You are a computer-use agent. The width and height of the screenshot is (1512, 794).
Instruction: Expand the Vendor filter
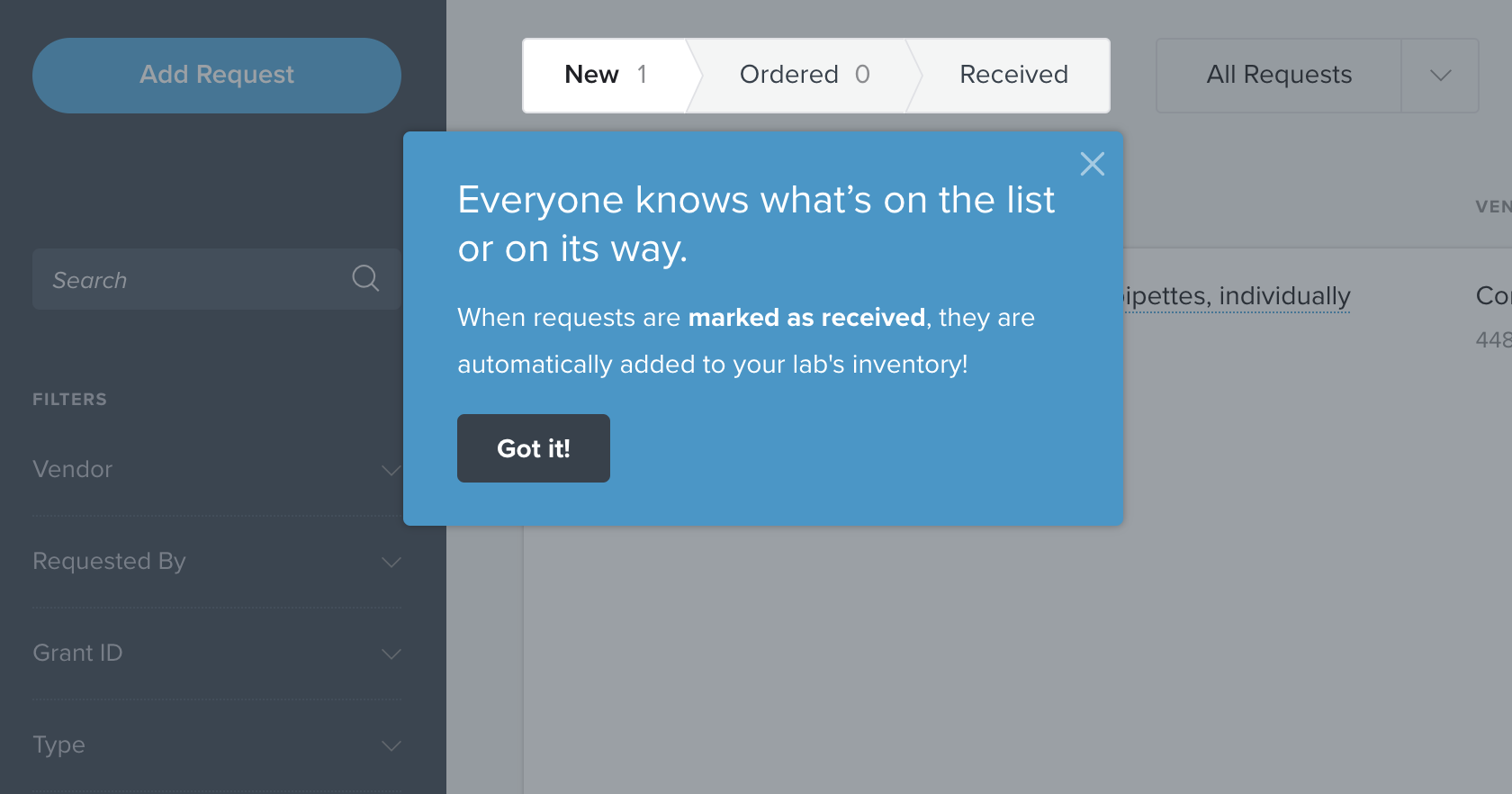click(x=217, y=470)
